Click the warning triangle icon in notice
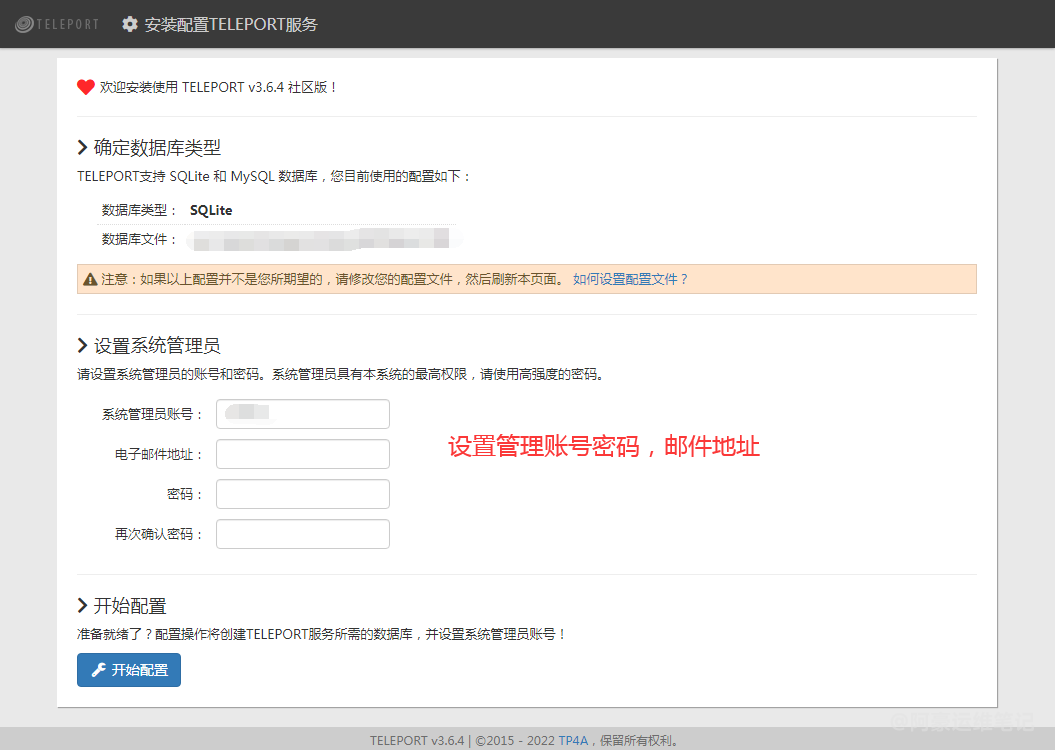1055x750 pixels. tap(90, 280)
